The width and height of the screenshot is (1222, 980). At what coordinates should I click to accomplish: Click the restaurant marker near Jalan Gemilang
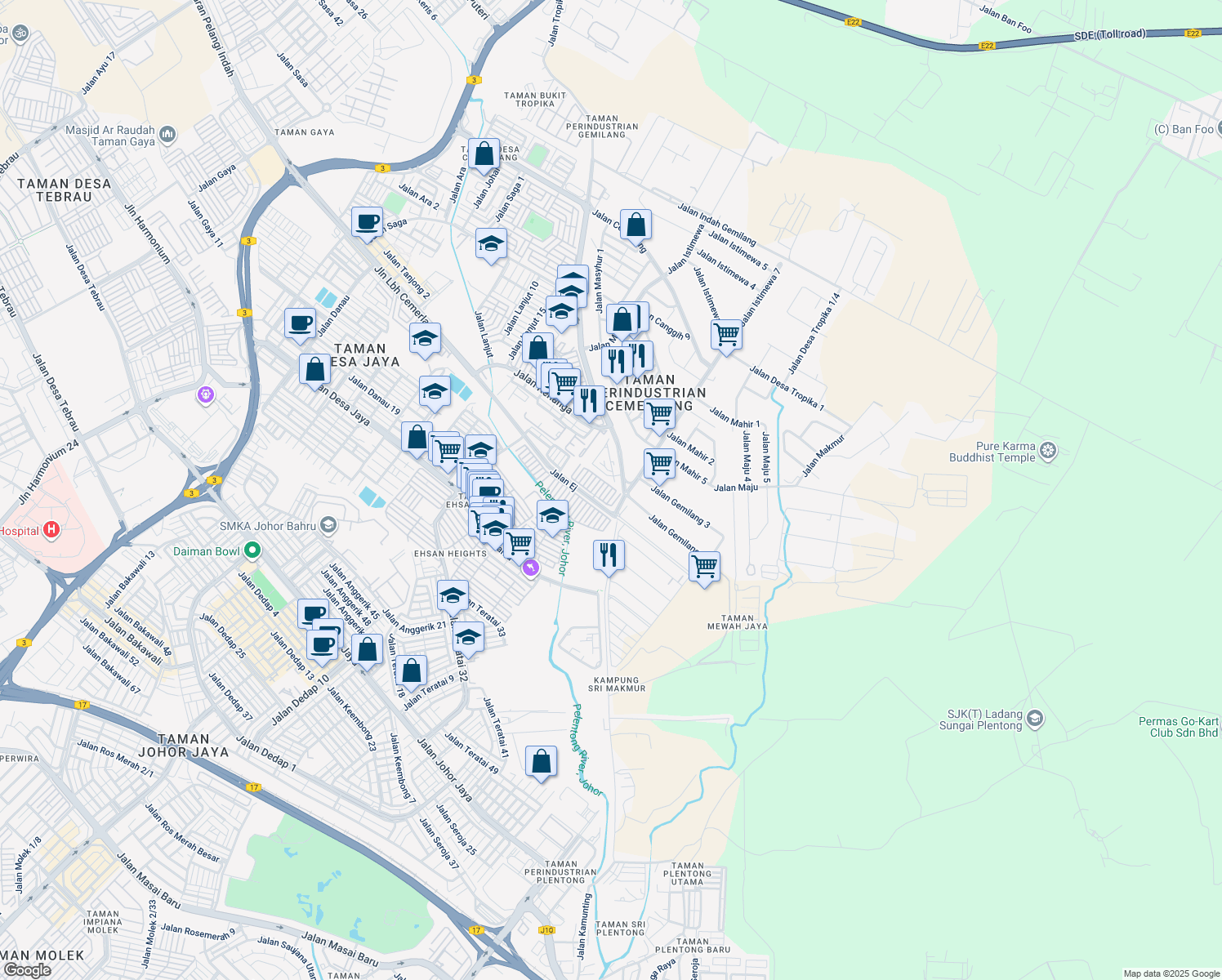coord(609,556)
